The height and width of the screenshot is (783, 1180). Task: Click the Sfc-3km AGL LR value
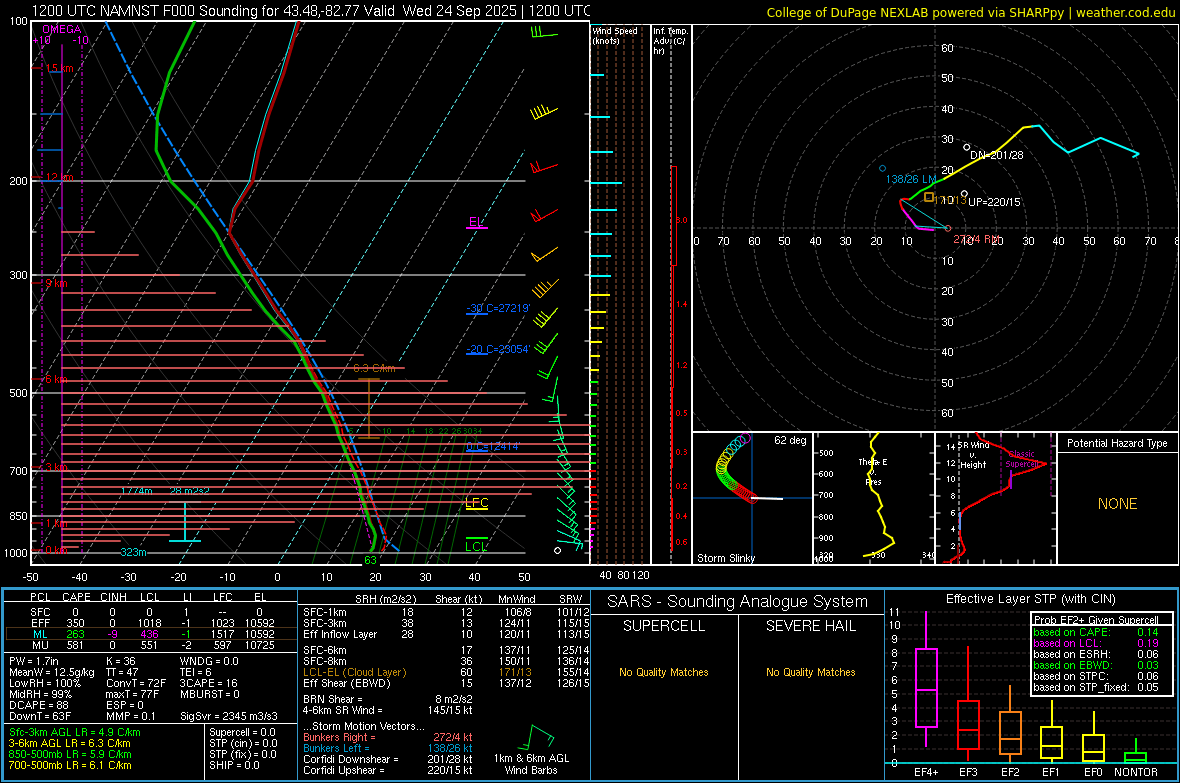point(75,732)
